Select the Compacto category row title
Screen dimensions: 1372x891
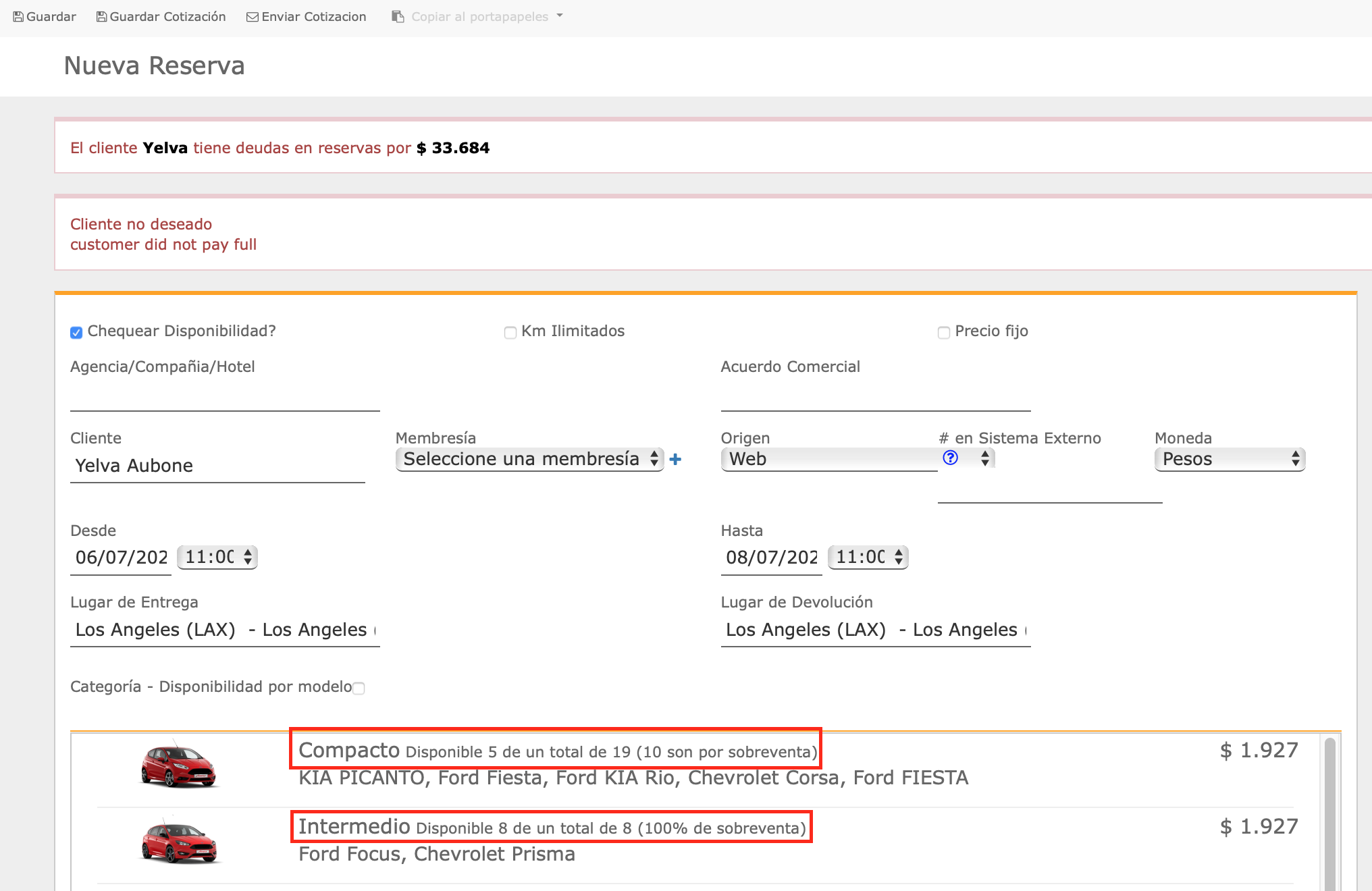[x=349, y=750]
